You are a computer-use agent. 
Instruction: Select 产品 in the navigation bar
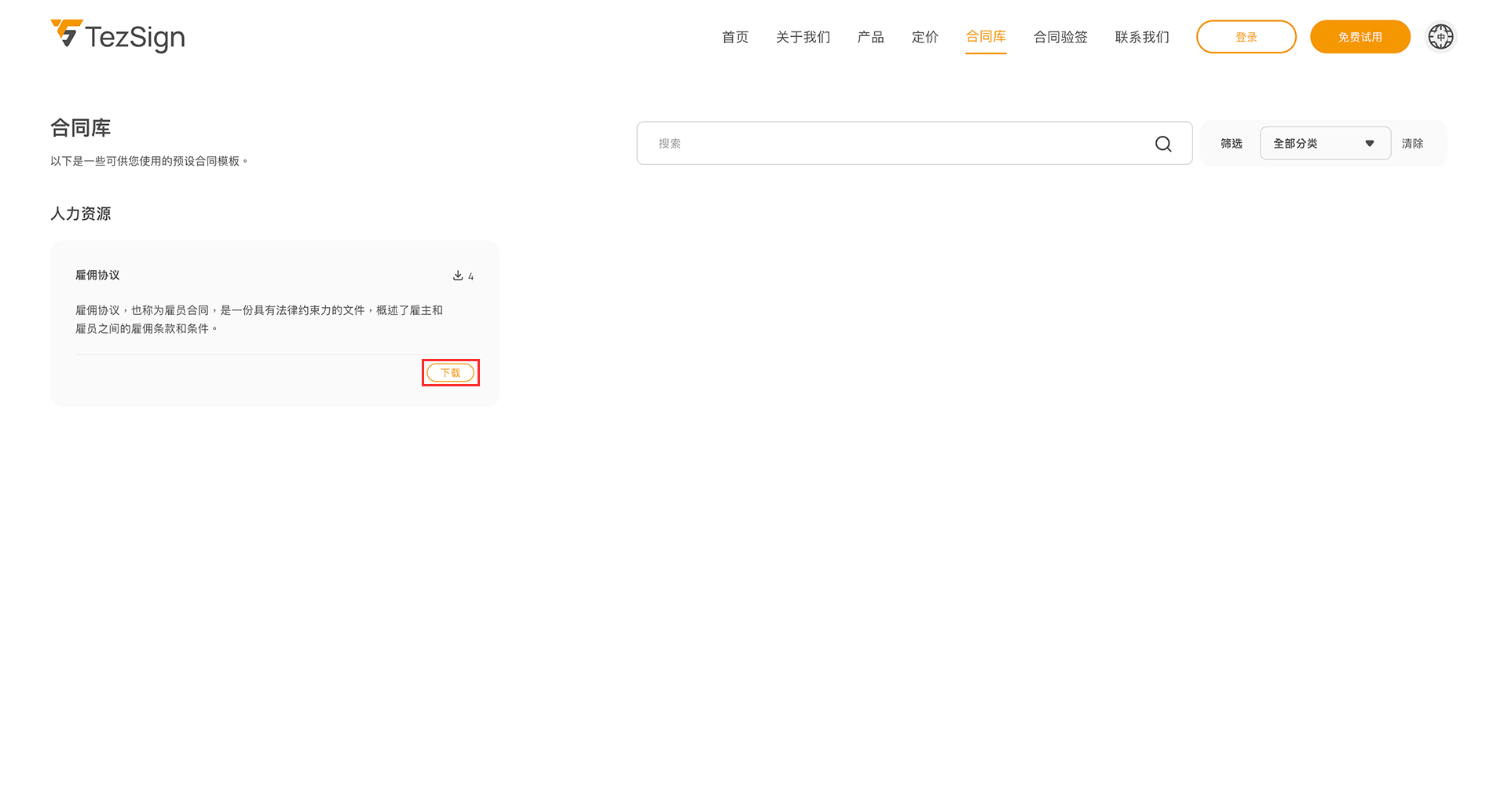point(870,37)
